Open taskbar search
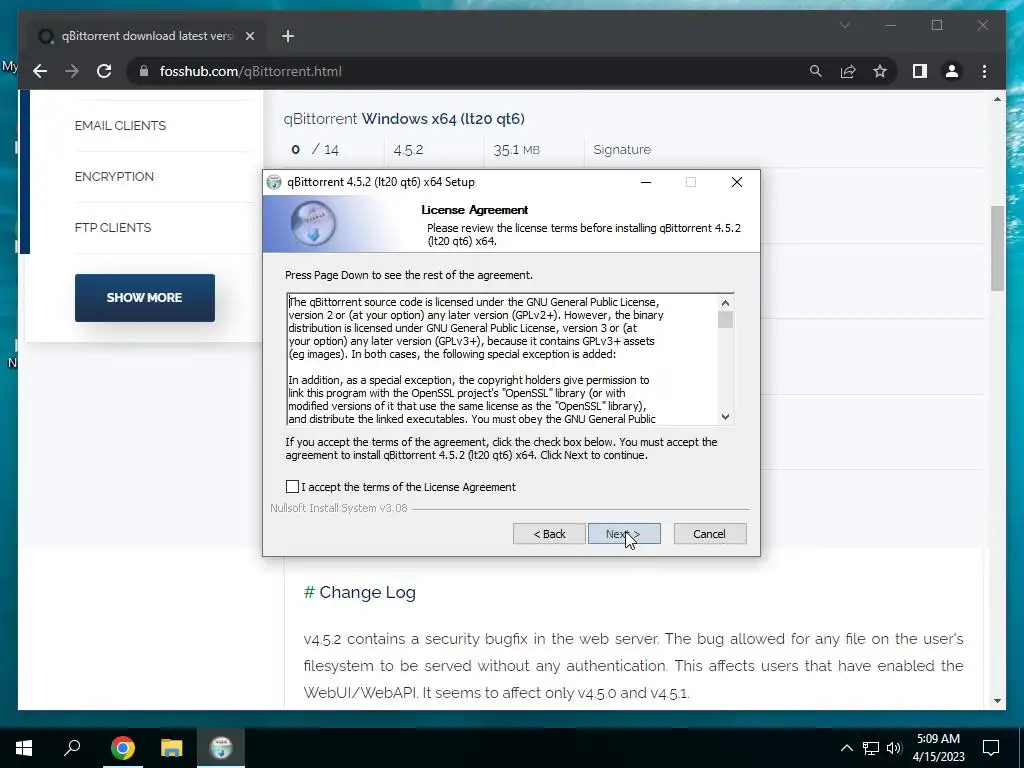1024x768 pixels. pos(72,748)
